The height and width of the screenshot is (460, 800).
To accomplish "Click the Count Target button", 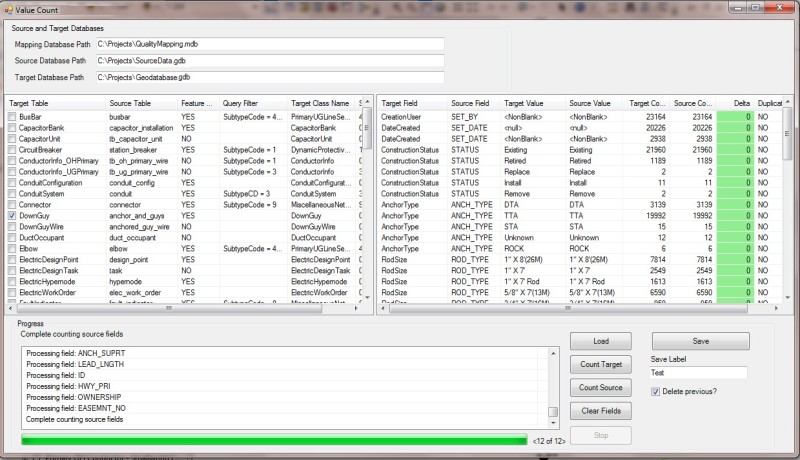I will (x=600, y=363).
